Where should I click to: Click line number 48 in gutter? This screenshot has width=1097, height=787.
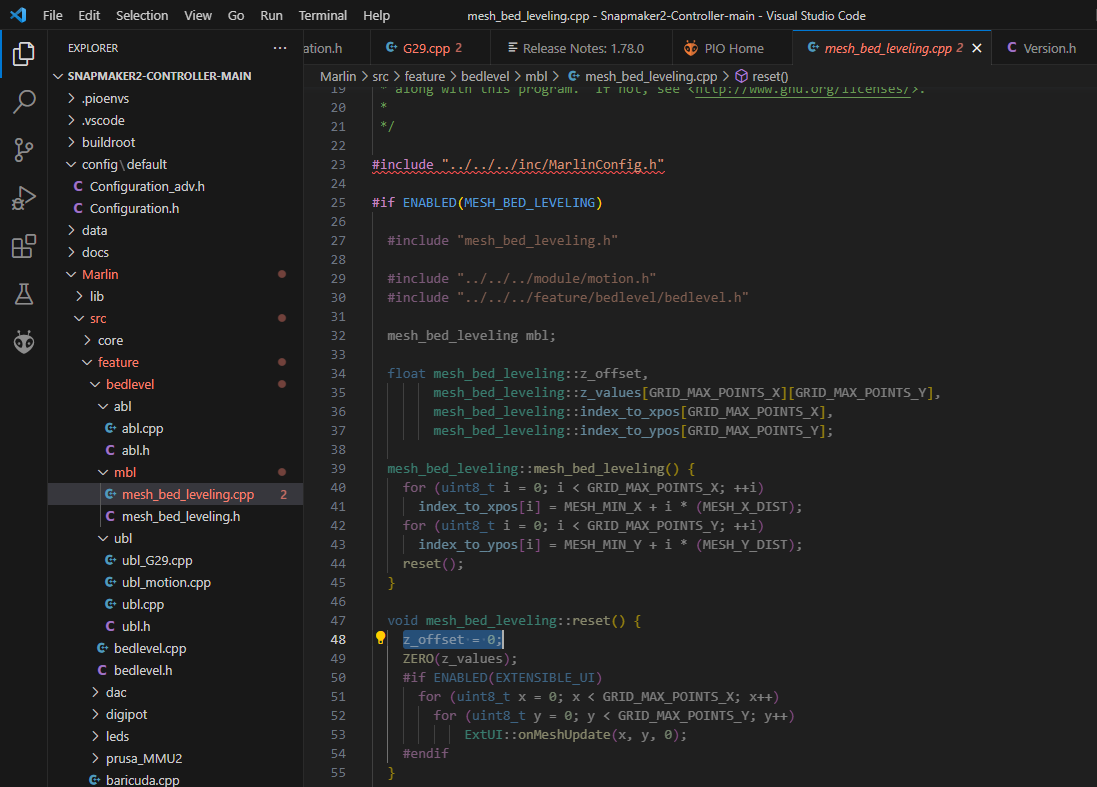click(338, 639)
